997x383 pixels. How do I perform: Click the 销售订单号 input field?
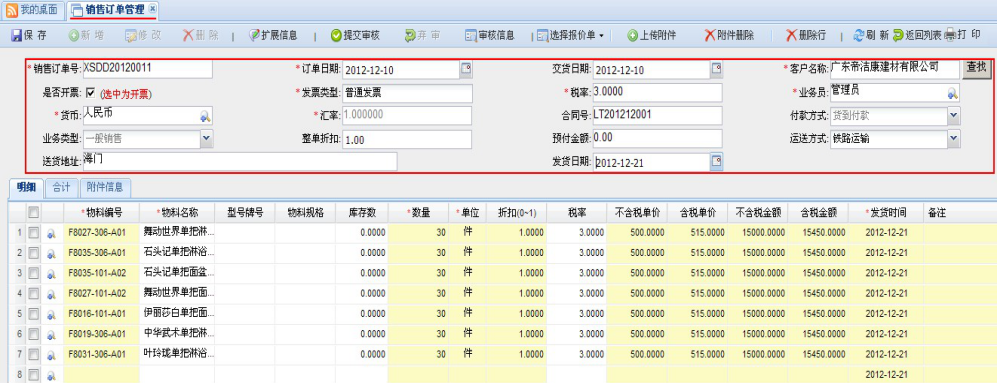(x=148, y=69)
